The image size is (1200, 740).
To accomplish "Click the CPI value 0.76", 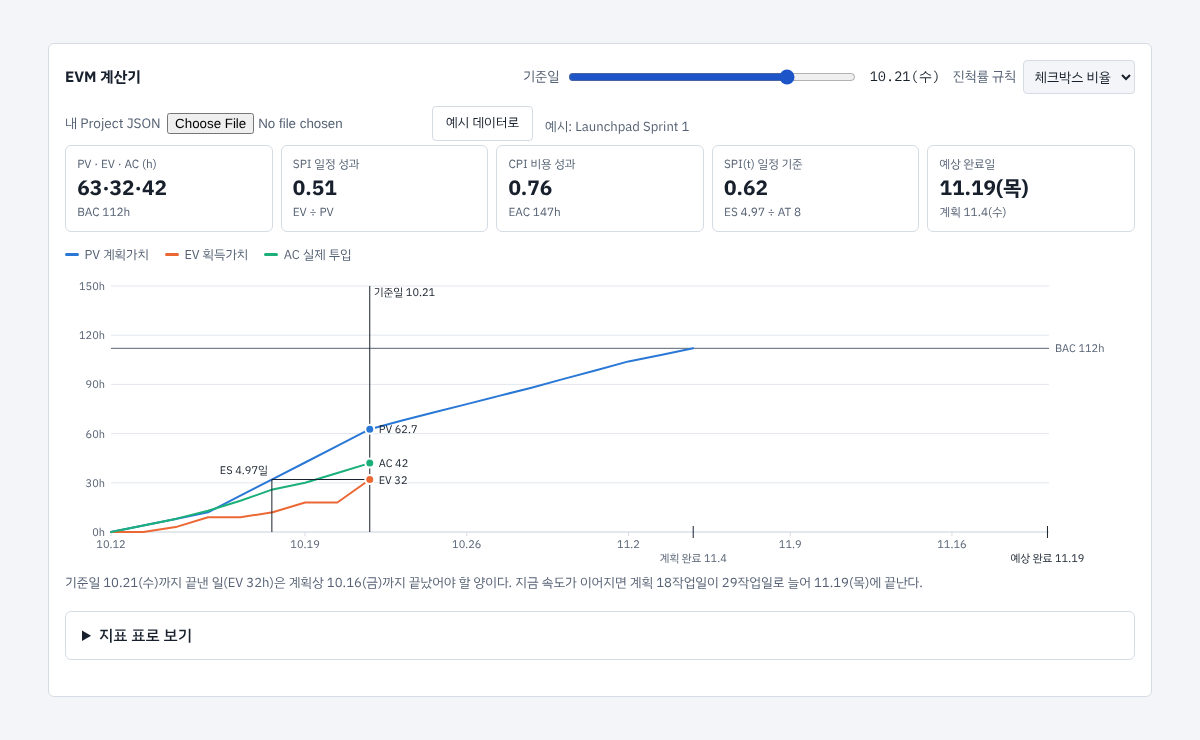I will point(530,188).
